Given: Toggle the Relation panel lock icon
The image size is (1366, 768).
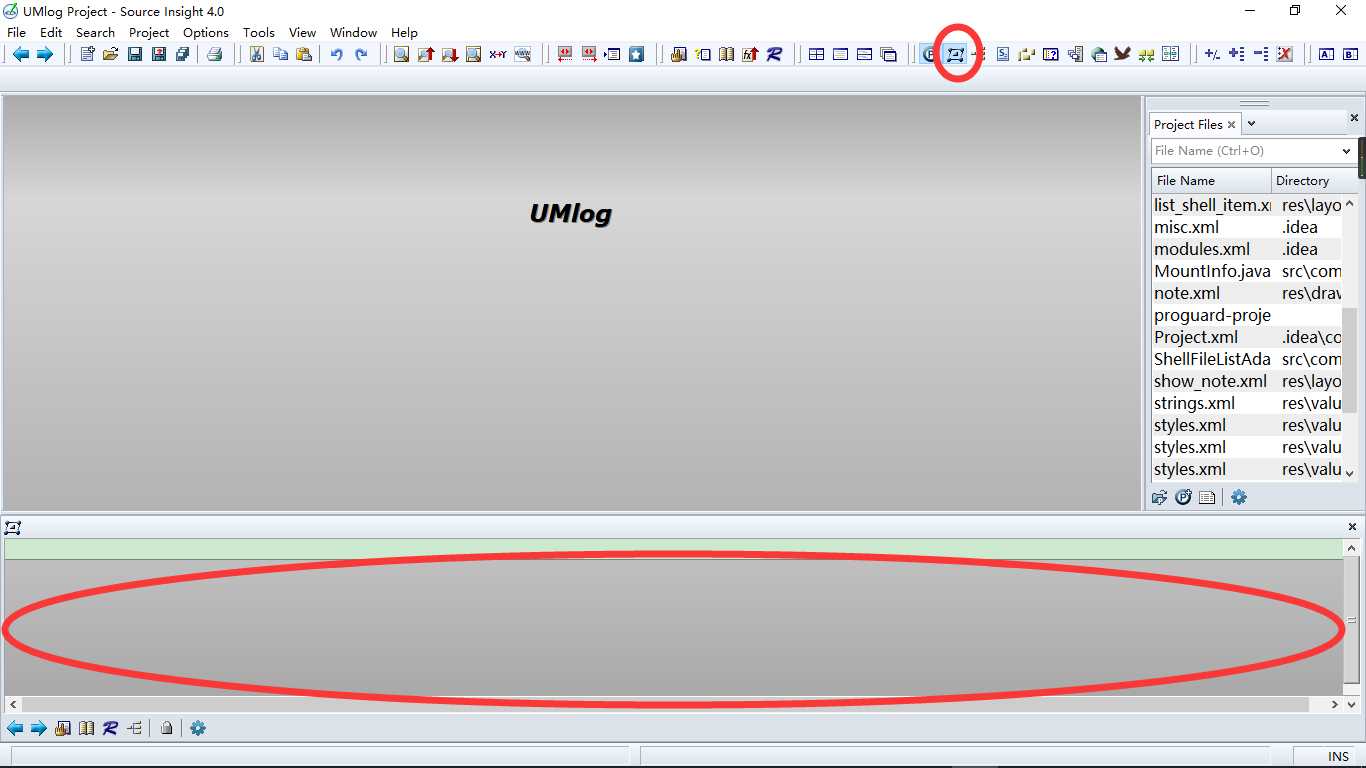Looking at the screenshot, I should [167, 728].
